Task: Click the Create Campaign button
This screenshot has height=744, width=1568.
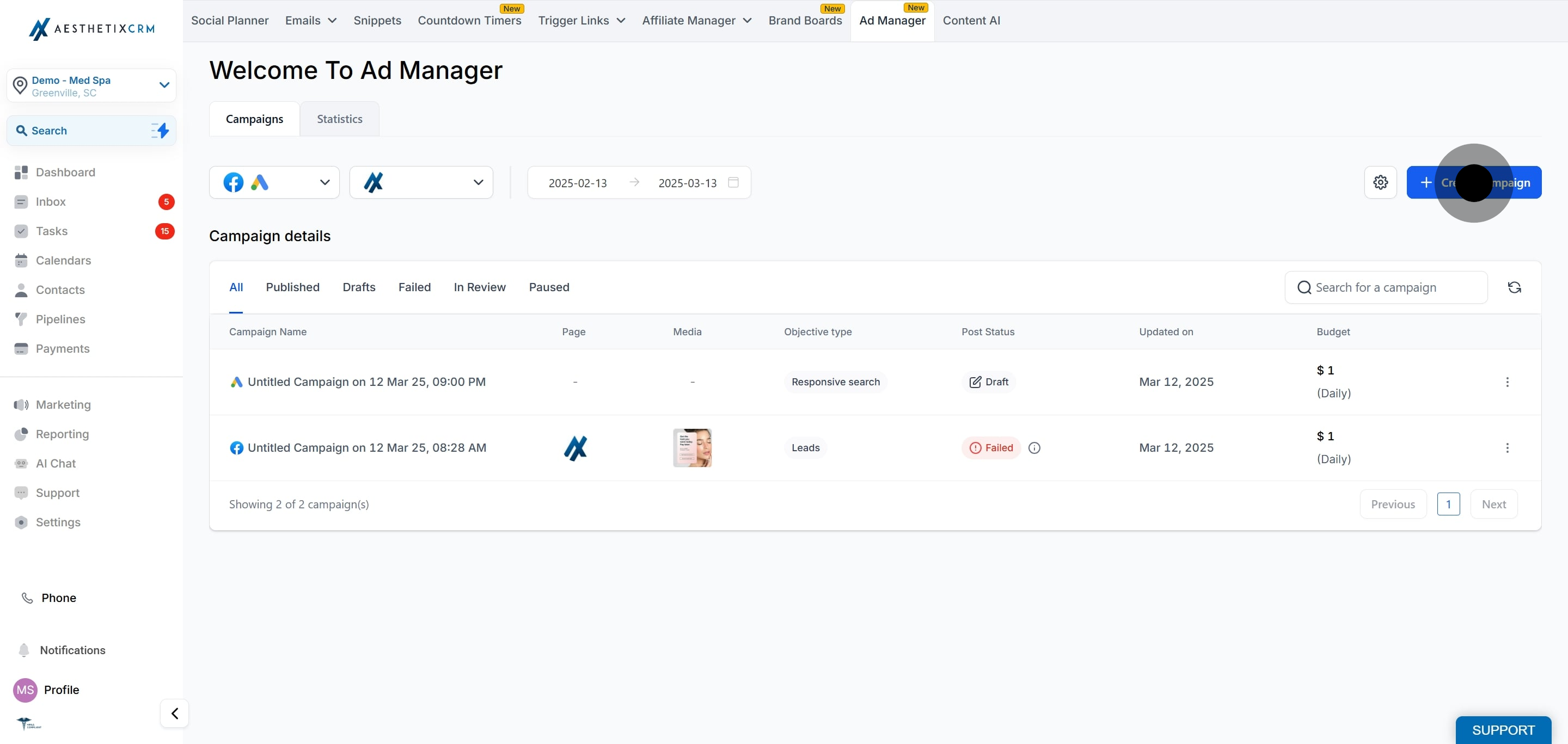Action: tap(1473, 182)
